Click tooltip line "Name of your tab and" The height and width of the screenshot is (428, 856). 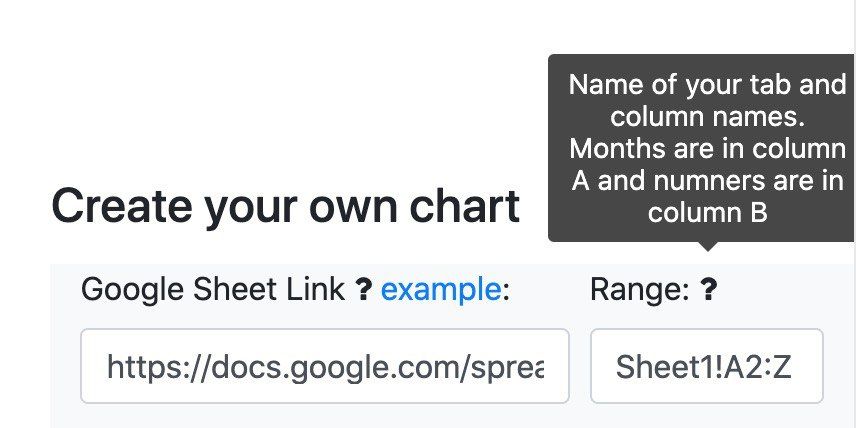tap(707, 85)
